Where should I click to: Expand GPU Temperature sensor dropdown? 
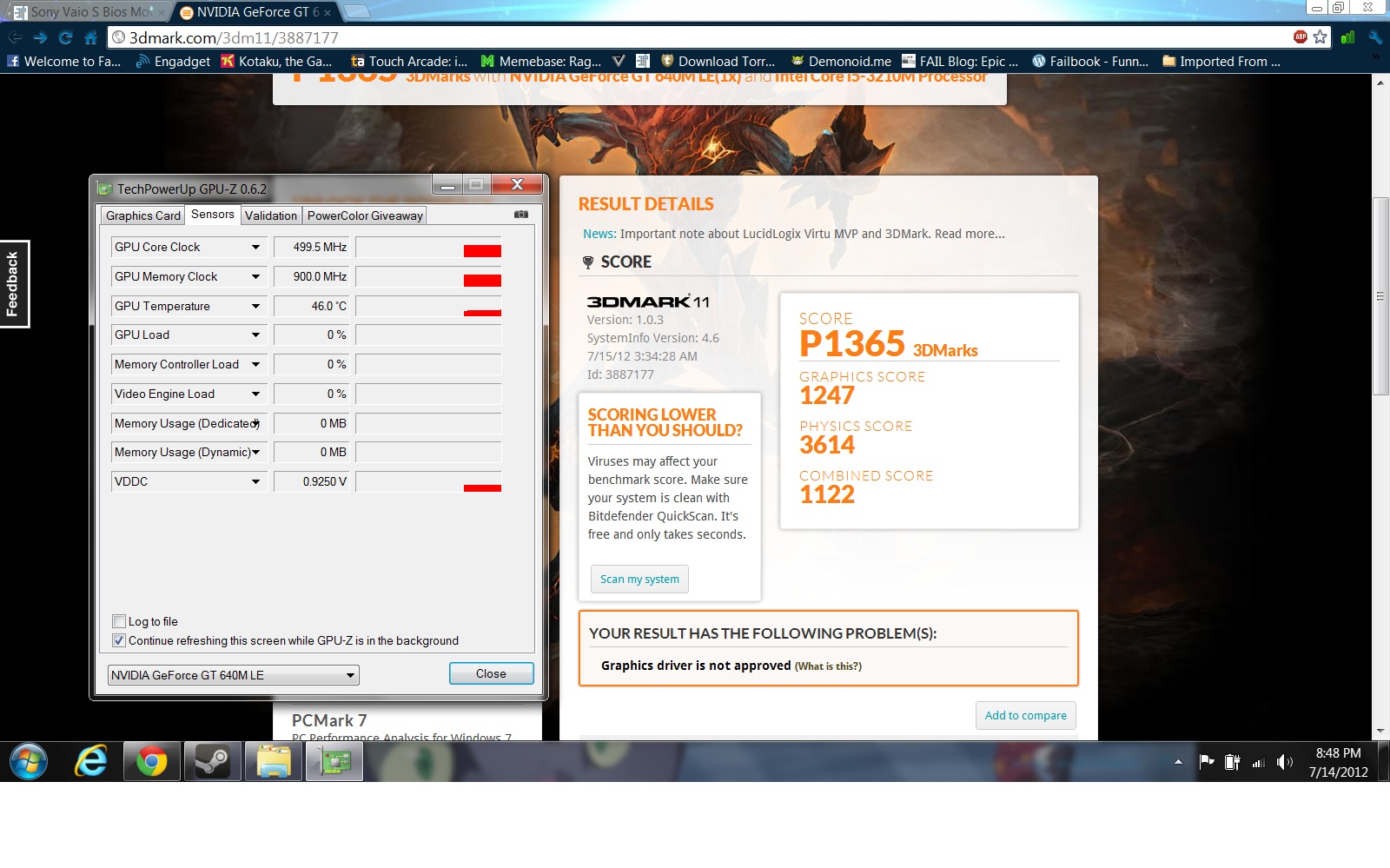(x=255, y=306)
